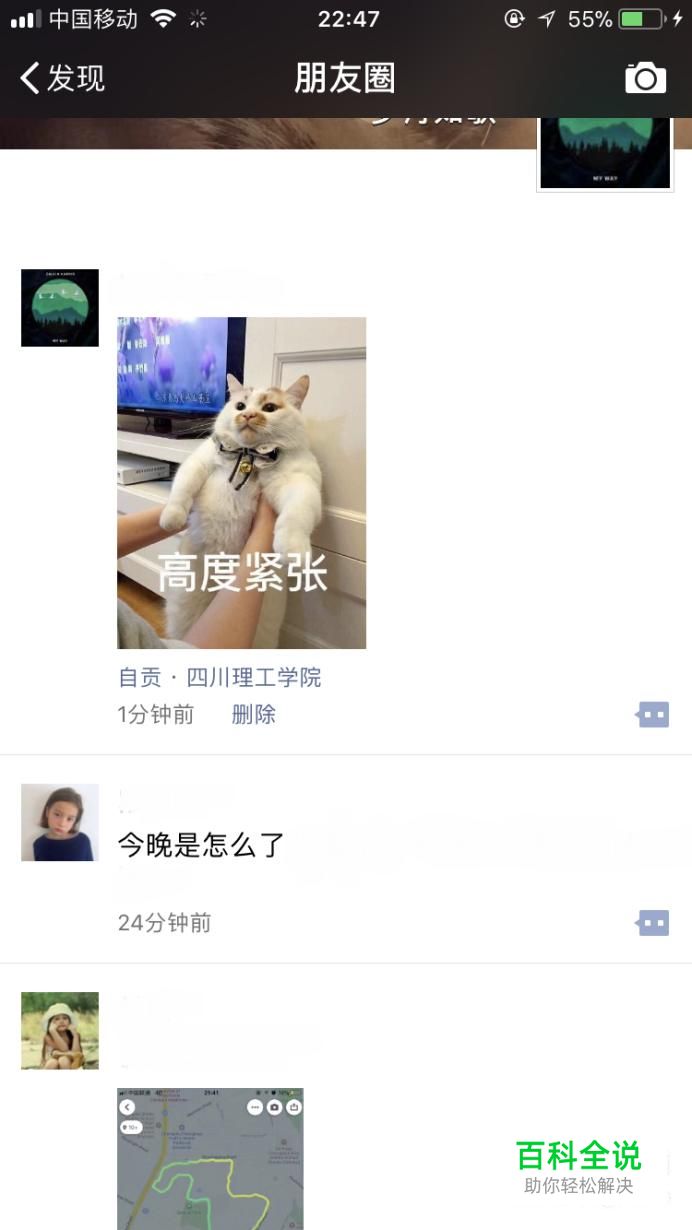Tap the post text 今晚是怎么了
The height and width of the screenshot is (1230, 692).
[202, 845]
